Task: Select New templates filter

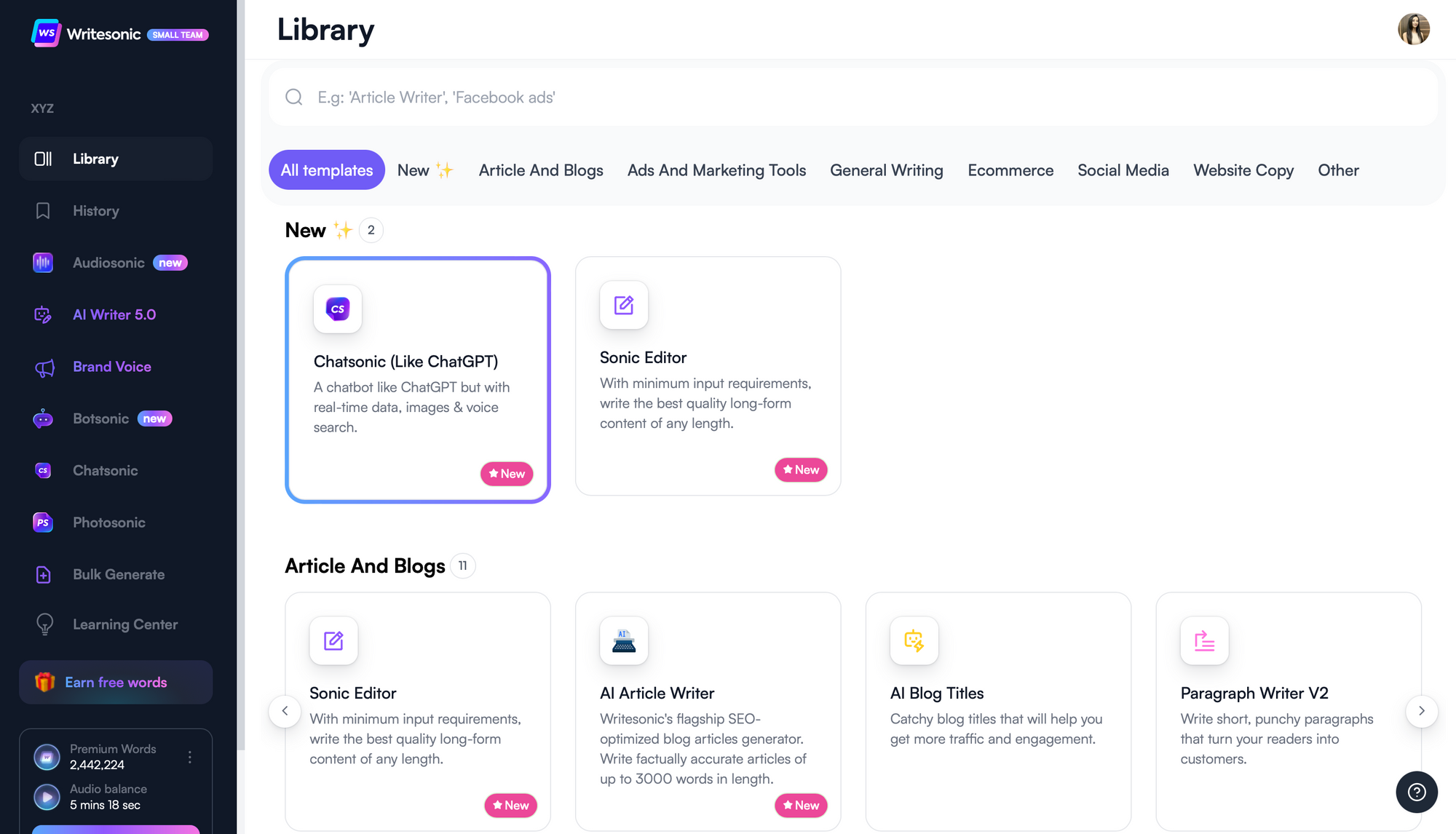Action: pos(425,170)
